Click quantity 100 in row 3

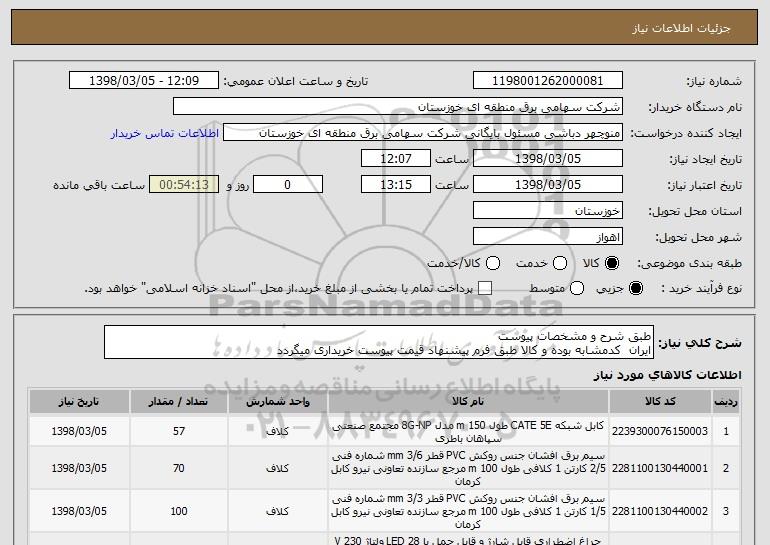(179, 511)
